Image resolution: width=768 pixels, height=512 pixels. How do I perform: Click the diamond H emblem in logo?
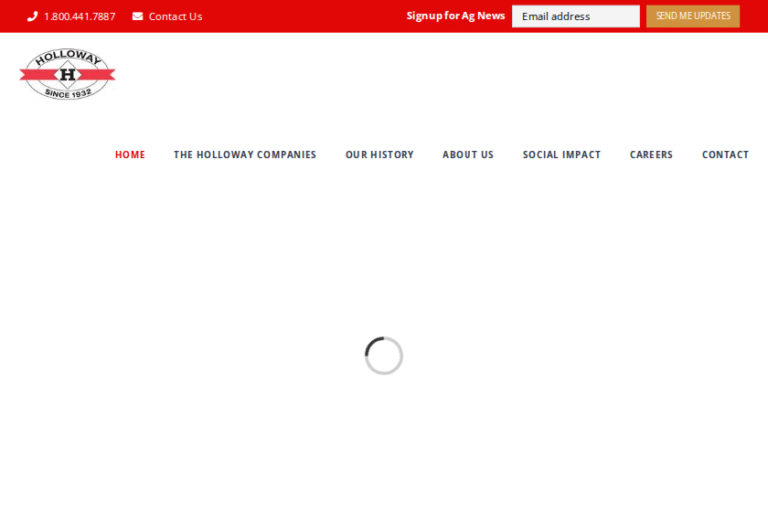(67, 74)
